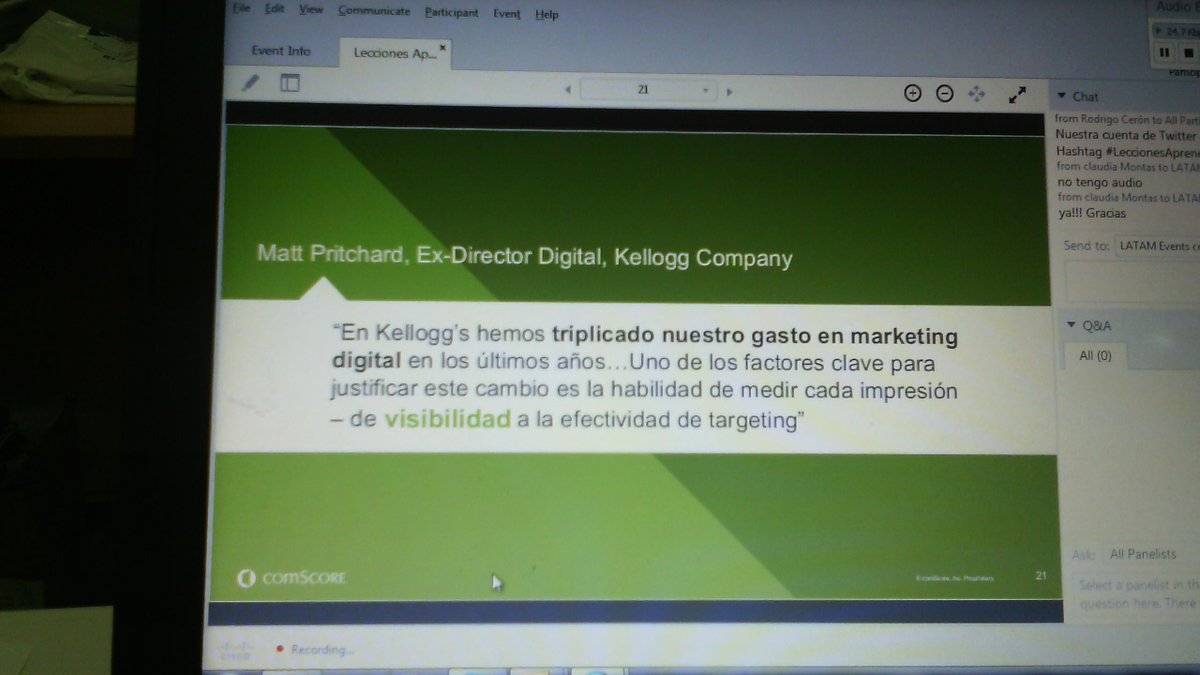Enter full screen with diagonal arrows

1018,95
